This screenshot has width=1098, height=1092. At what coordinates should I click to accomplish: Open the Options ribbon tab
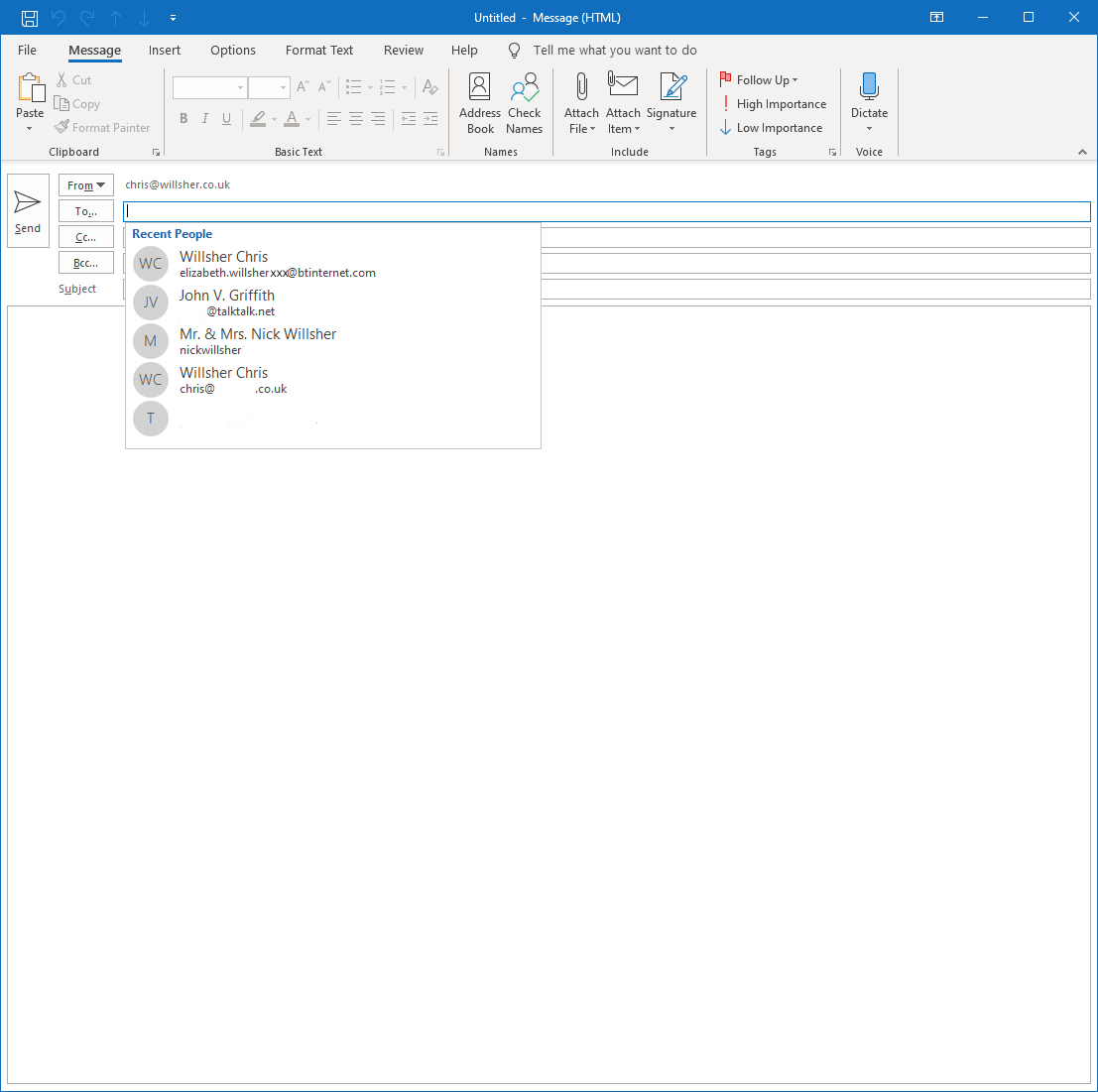coord(233,50)
